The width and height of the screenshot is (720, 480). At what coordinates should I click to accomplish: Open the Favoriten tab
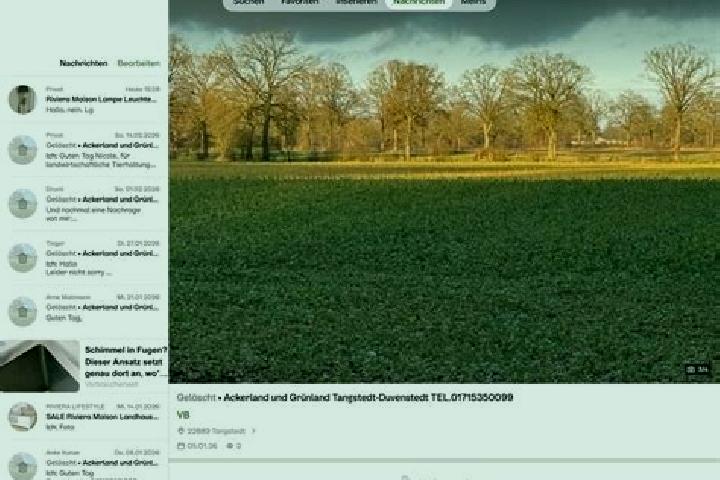pyautogui.click(x=300, y=2)
